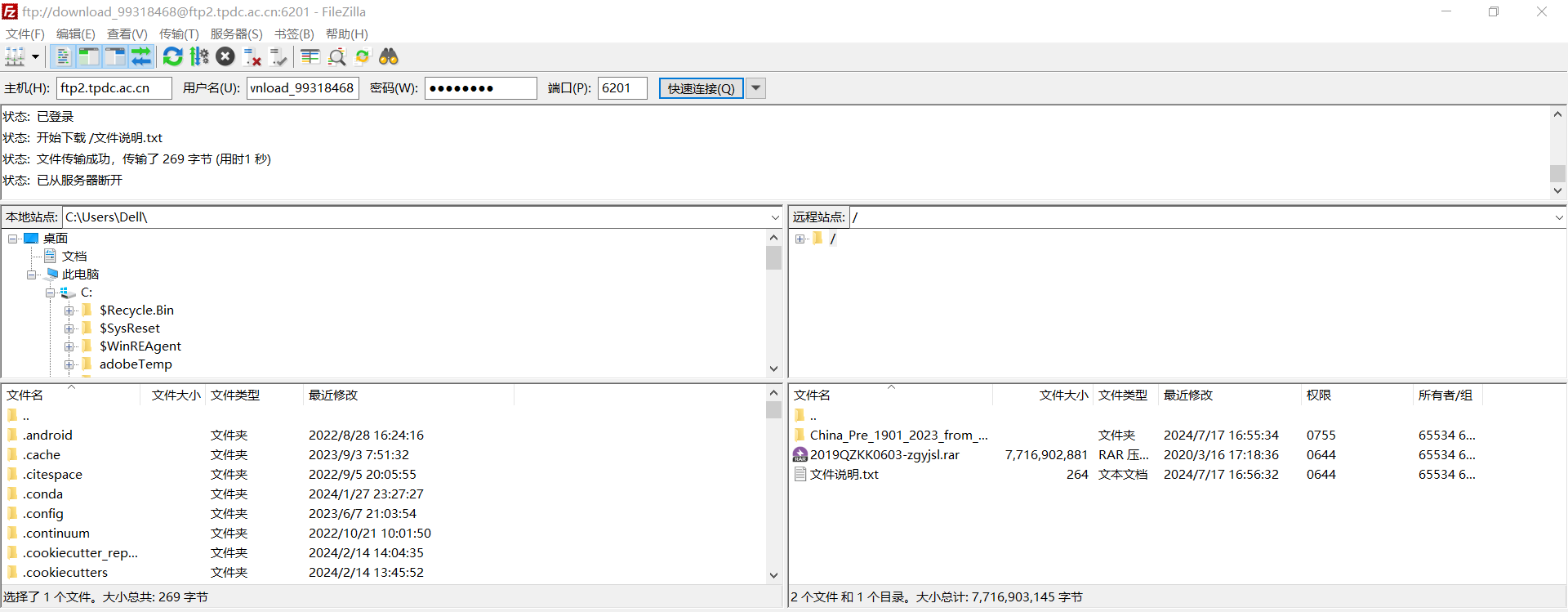Open the 传输(T) menu
This screenshot has width=1568, height=612.
[179, 34]
